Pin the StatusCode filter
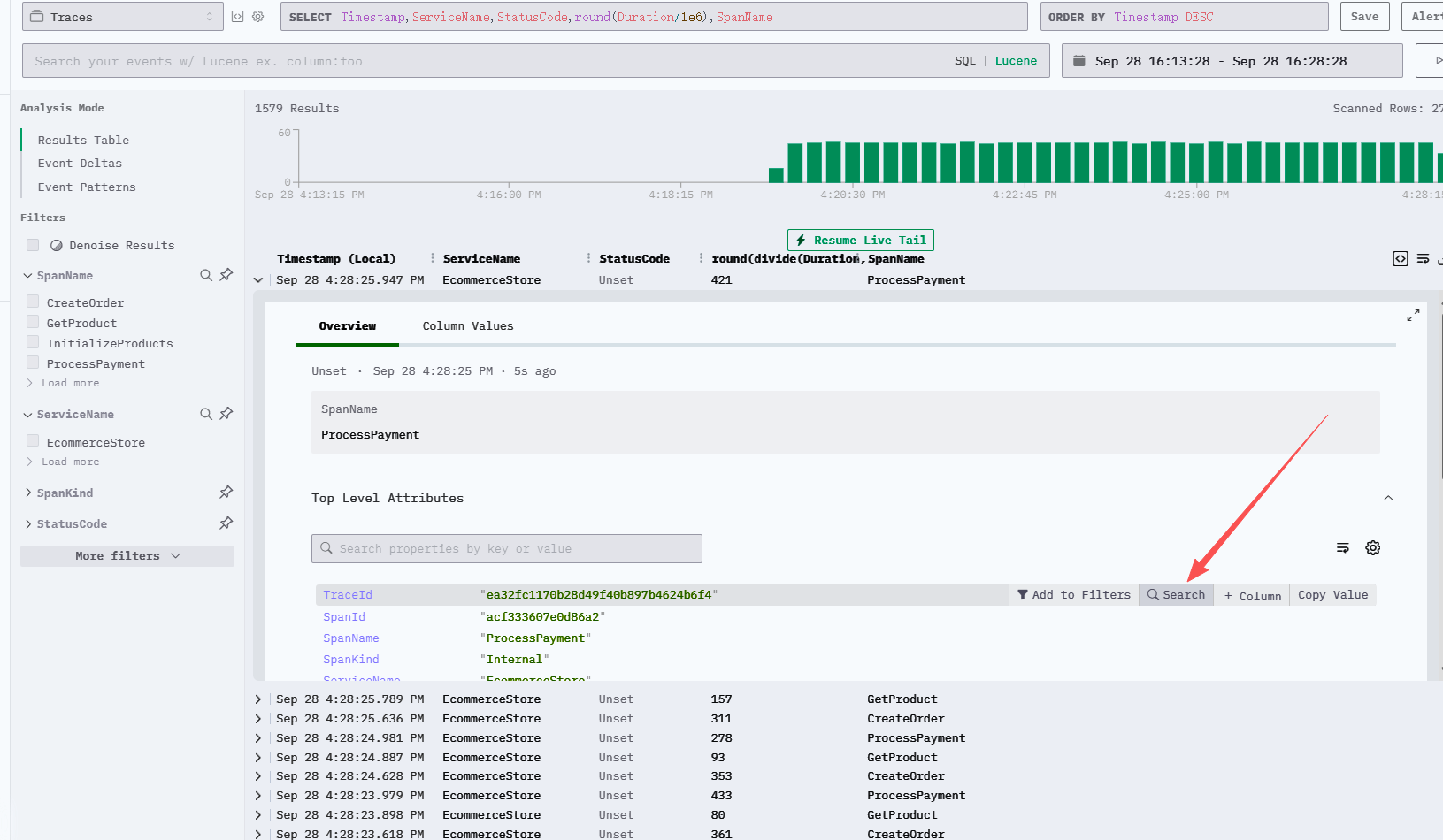Image resolution: width=1443 pixels, height=840 pixels. point(226,523)
